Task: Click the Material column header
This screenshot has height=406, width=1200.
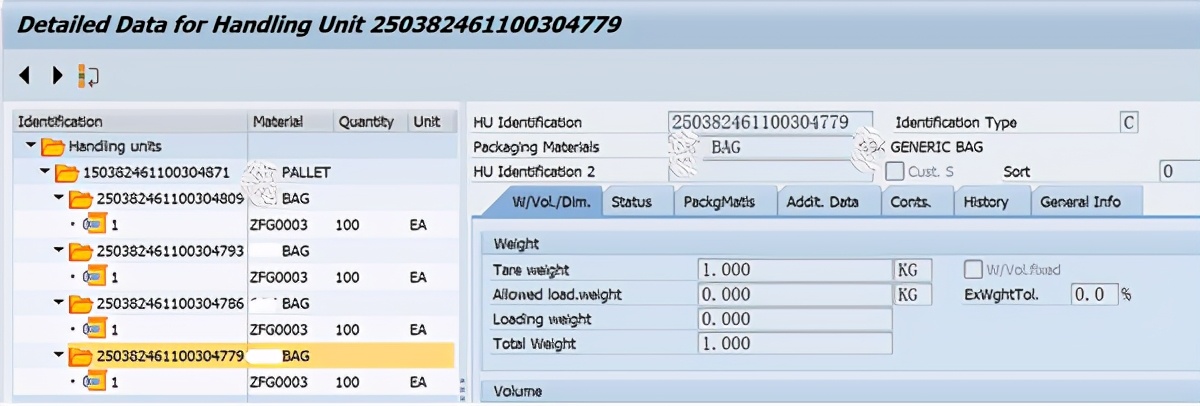Action: tap(278, 122)
